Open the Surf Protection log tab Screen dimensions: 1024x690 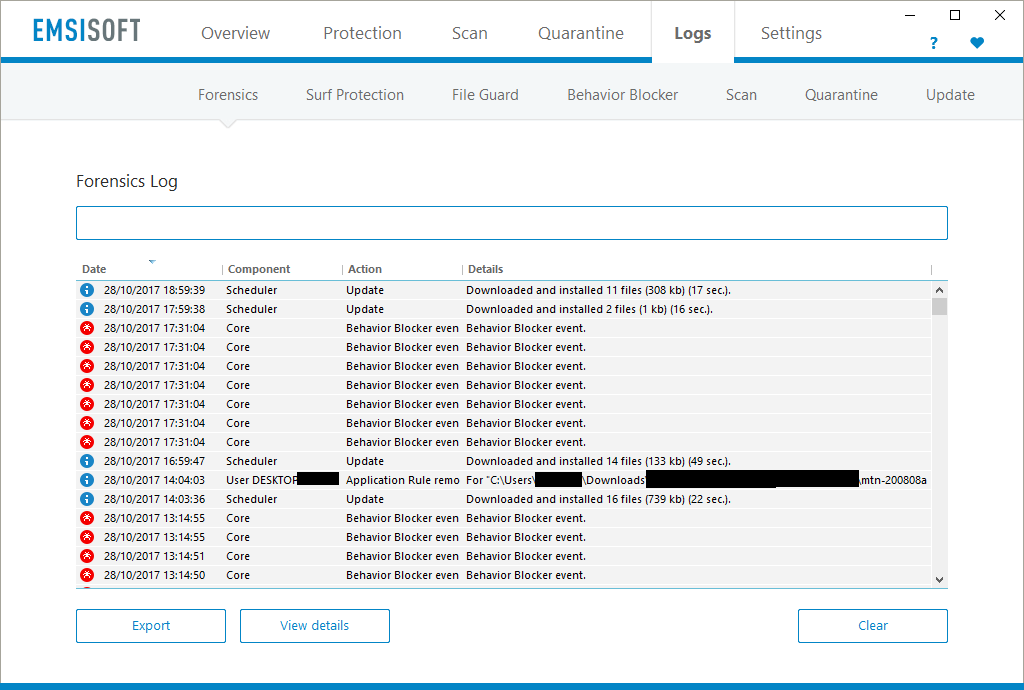355,95
